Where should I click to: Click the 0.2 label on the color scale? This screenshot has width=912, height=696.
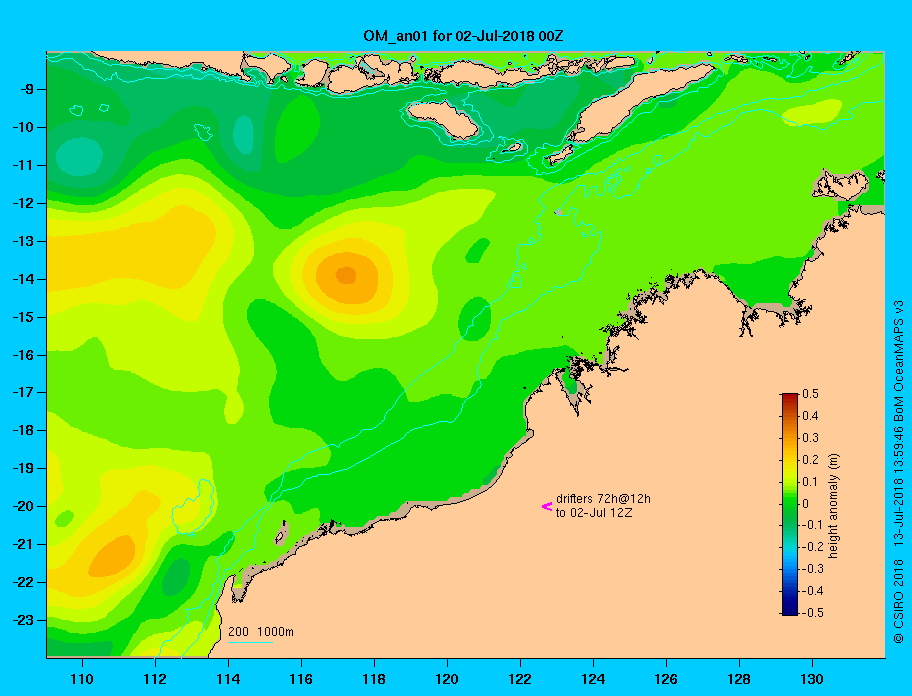(810, 460)
